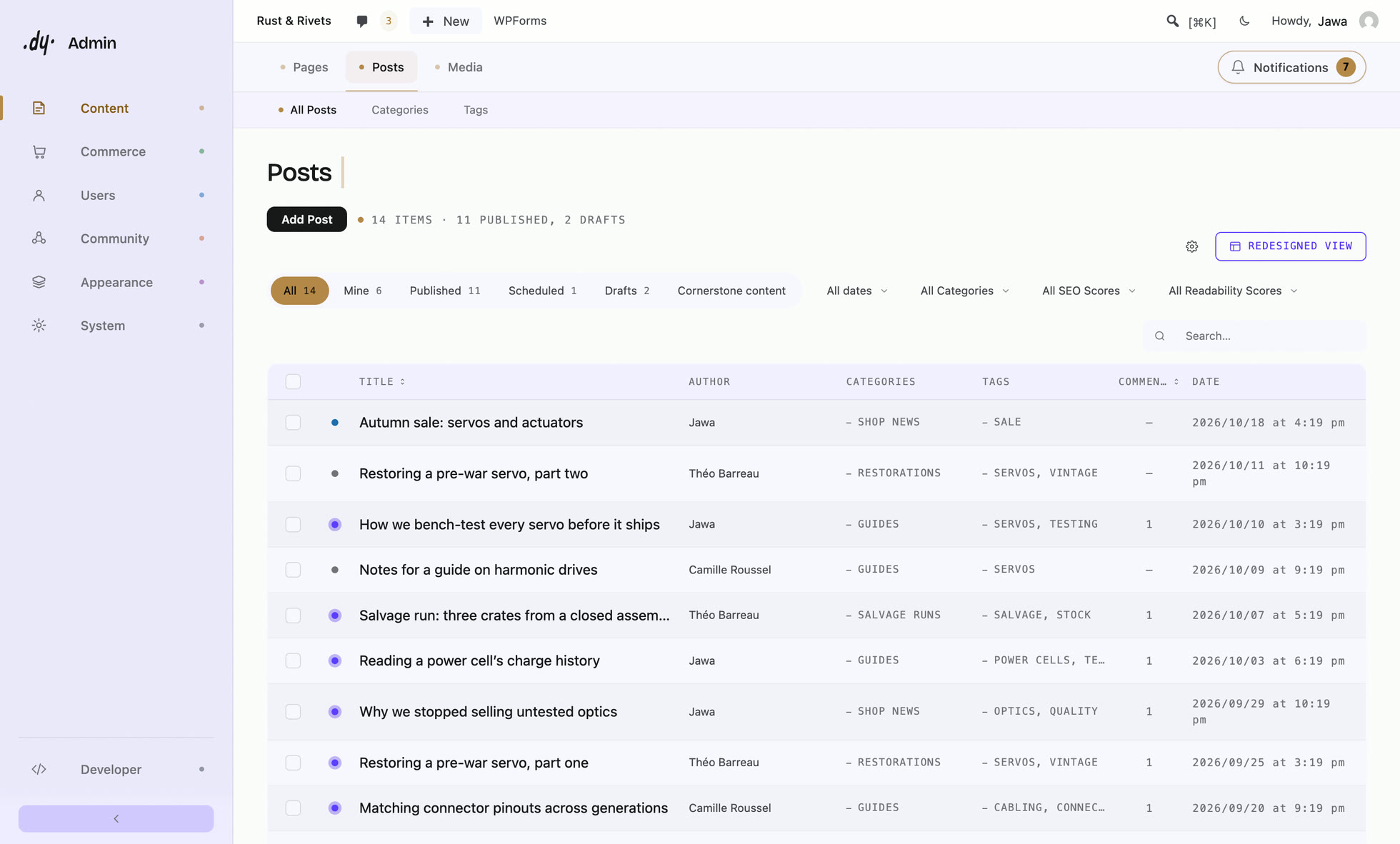1400x844 pixels.
Task: Switch to the Media tab
Action: [459, 67]
